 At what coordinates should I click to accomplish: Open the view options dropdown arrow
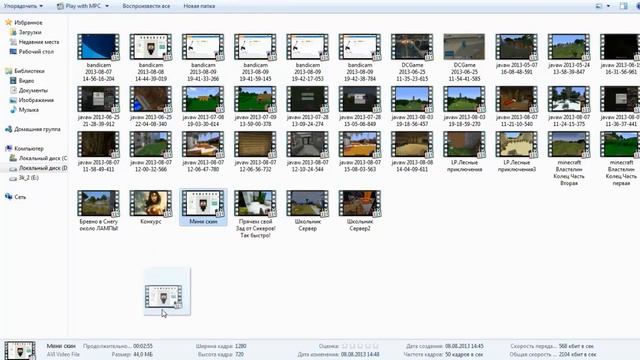[x=608, y=6]
